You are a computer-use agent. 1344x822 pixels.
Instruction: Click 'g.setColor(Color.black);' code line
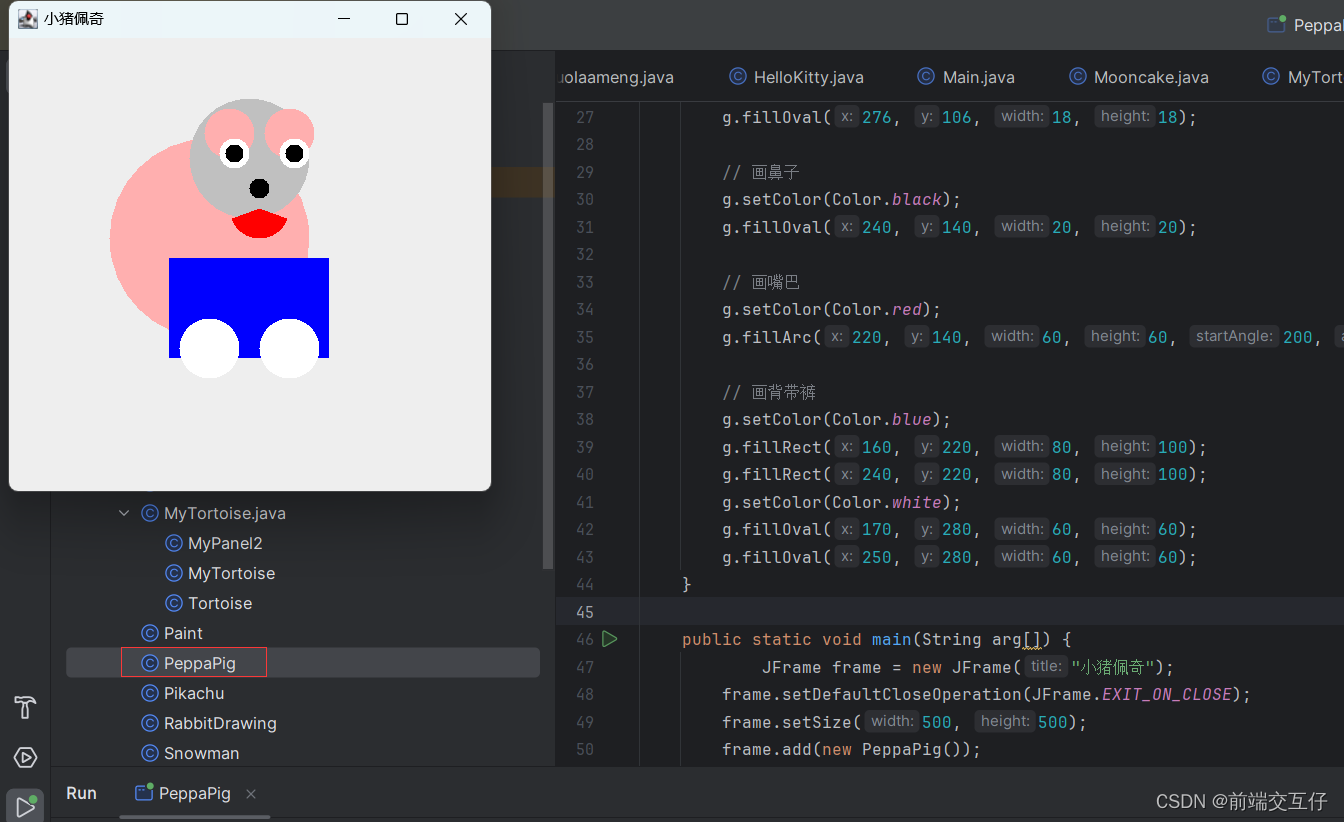[x=841, y=199]
